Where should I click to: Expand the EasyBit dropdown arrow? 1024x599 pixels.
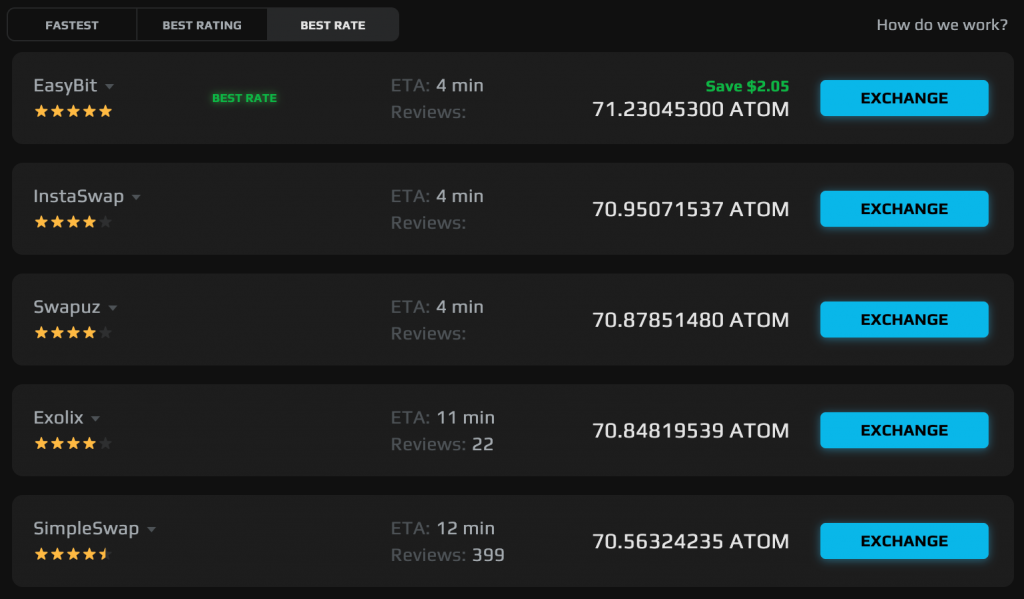tap(110, 86)
